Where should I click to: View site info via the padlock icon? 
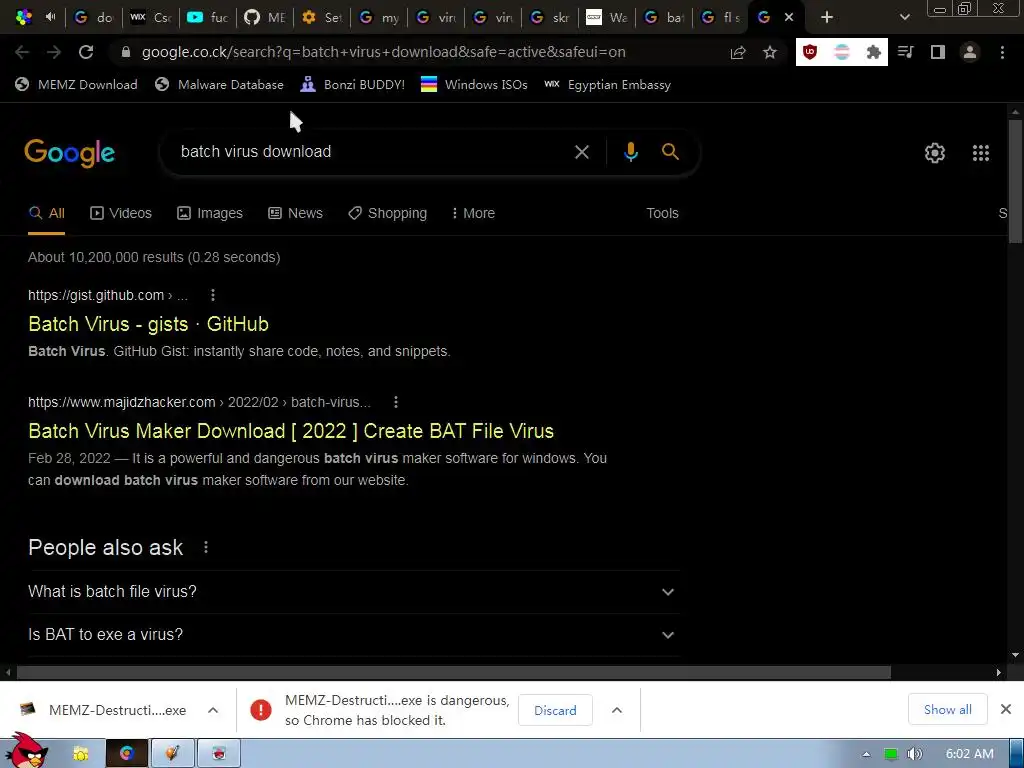point(126,52)
